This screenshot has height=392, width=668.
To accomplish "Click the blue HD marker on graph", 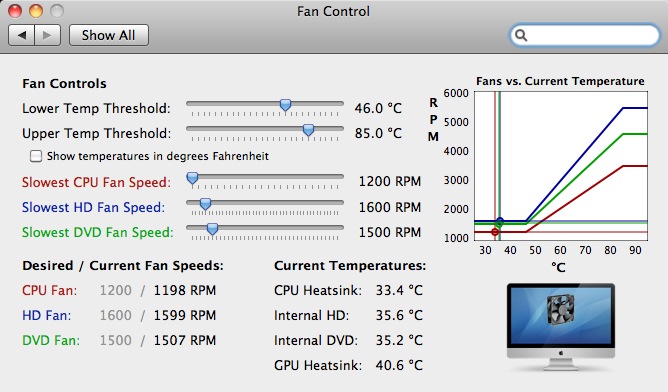I will click(x=500, y=221).
